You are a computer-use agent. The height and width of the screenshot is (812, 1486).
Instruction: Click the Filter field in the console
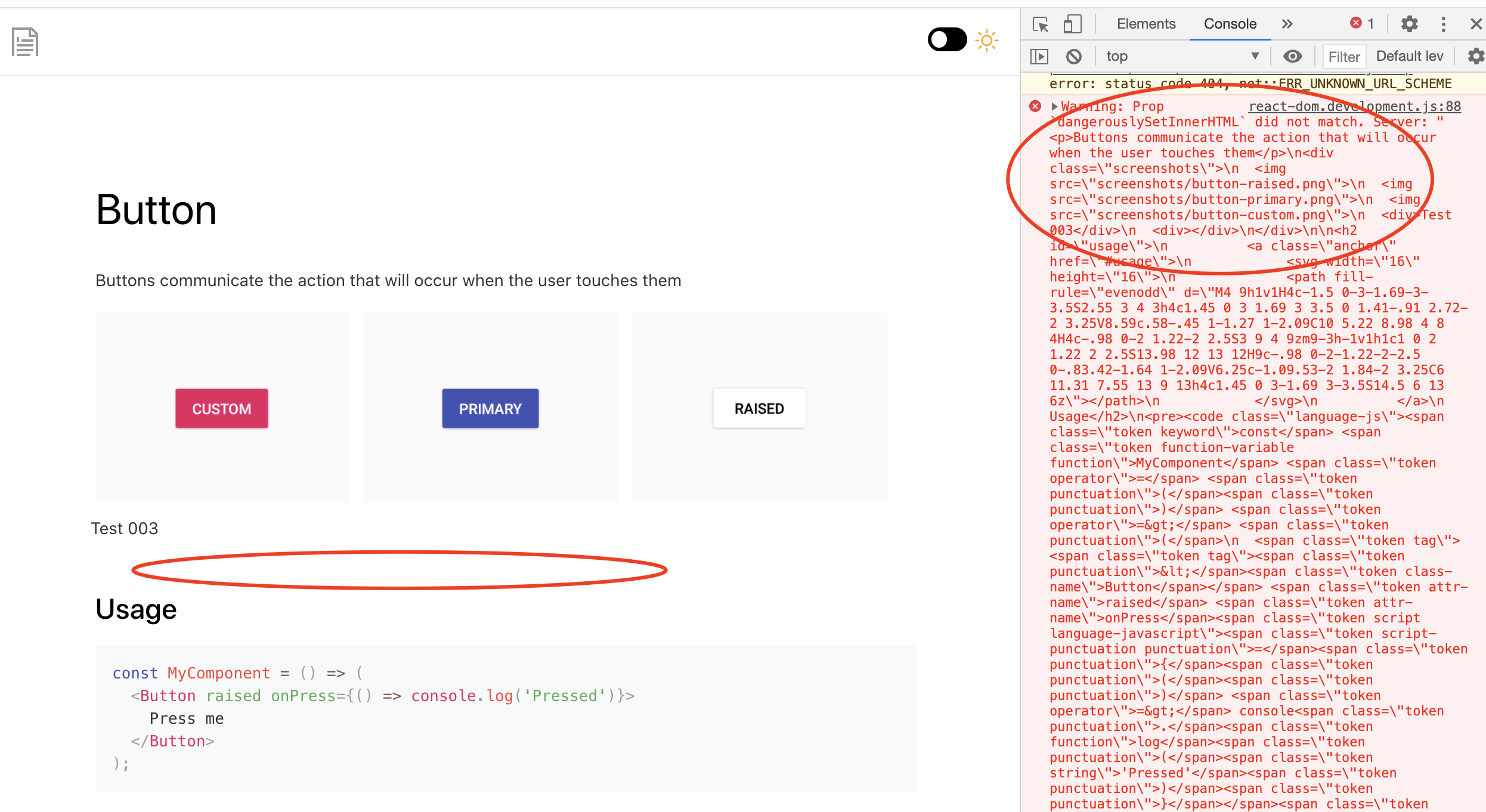click(1343, 56)
